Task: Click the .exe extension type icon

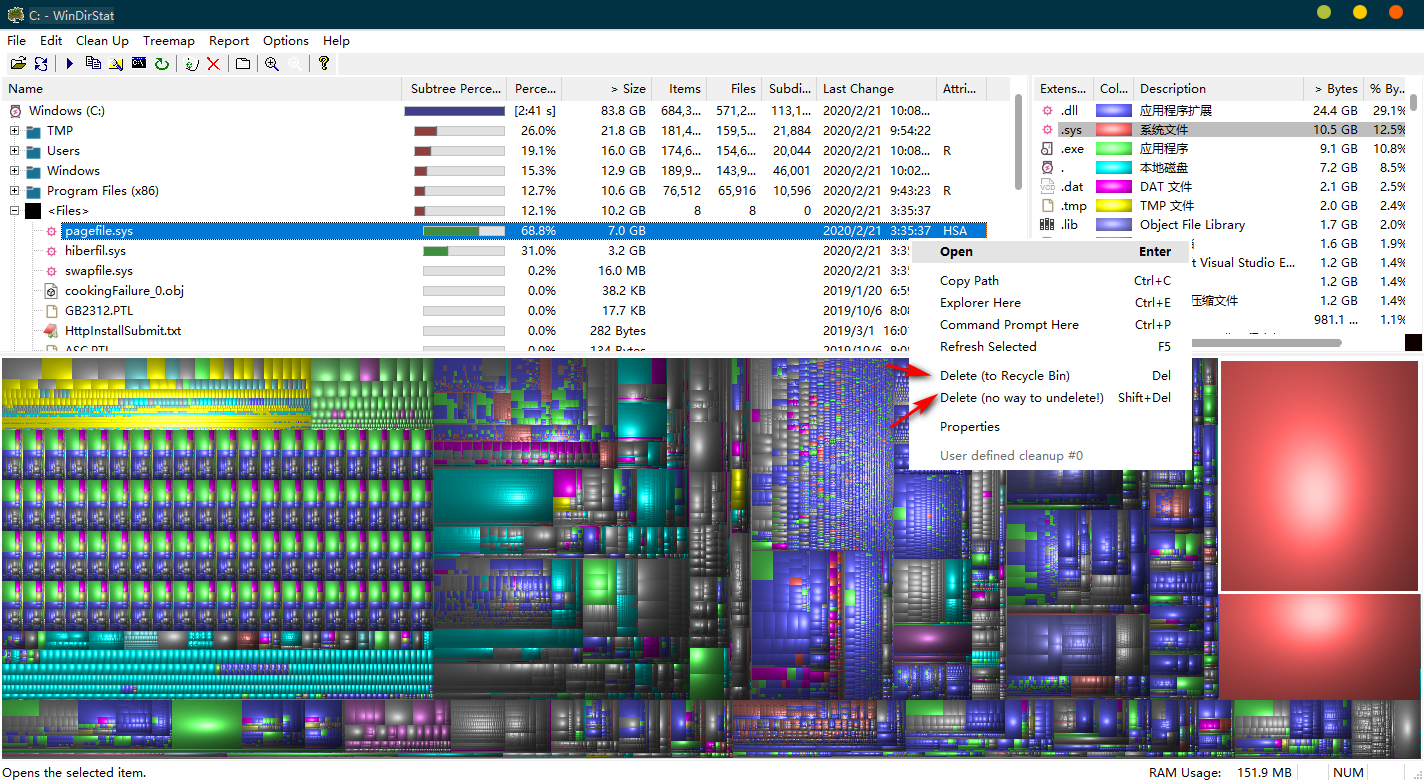Action: pos(1048,149)
